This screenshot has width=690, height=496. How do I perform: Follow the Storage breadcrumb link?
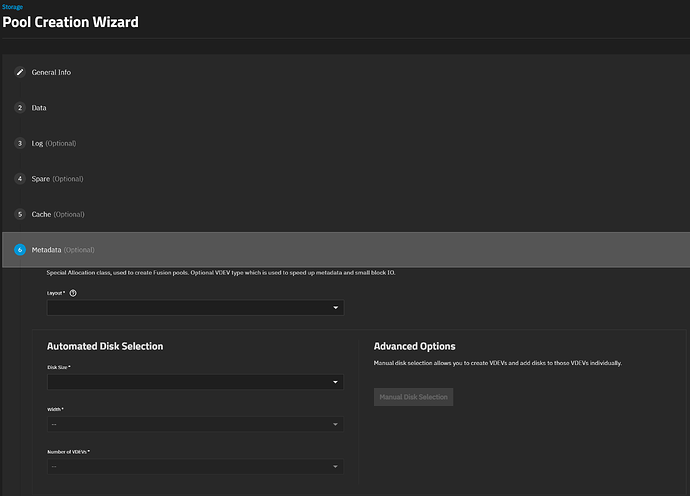coord(12,7)
